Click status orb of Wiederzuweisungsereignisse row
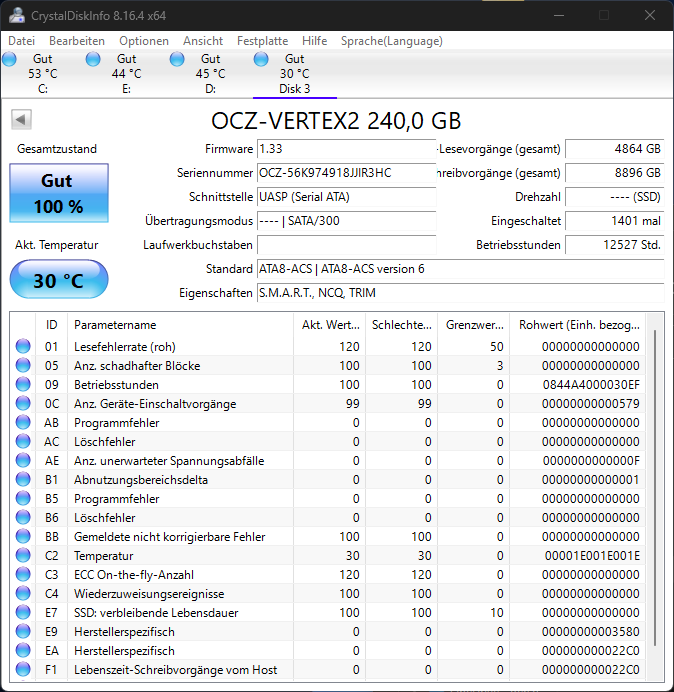 tap(23, 593)
